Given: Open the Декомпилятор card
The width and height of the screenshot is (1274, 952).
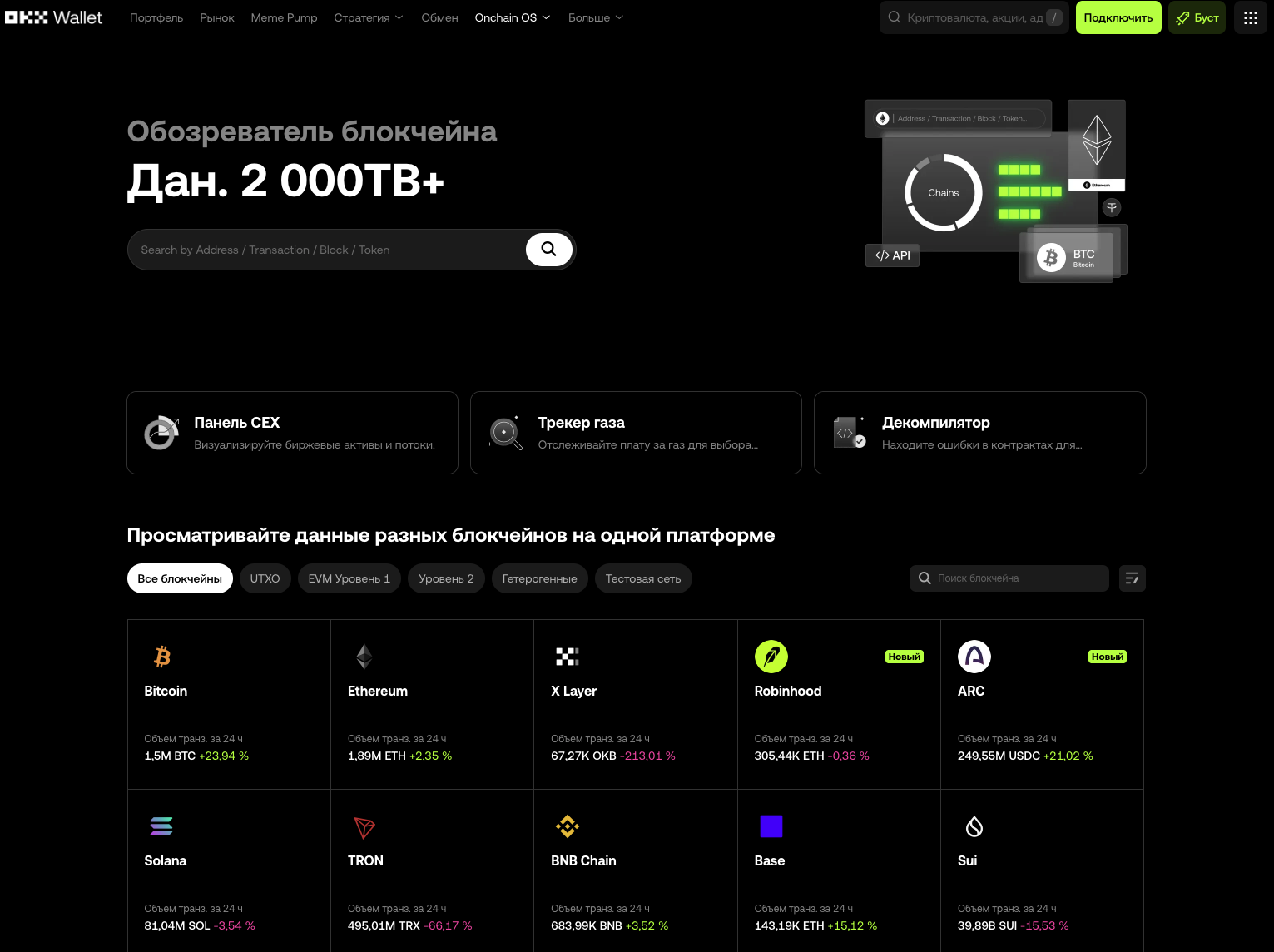Looking at the screenshot, I should pos(980,433).
